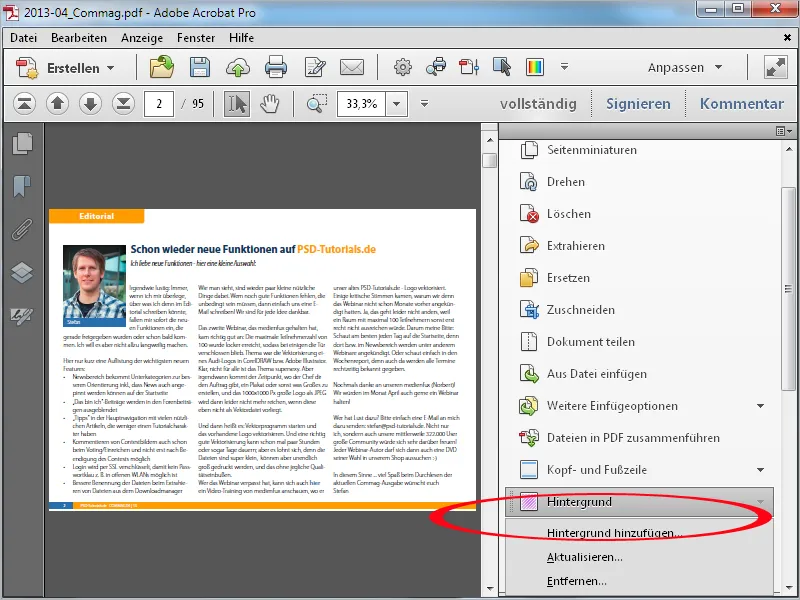Open the quick tools customize dropdown arrow
Viewport: 800px width, 600px height.
click(564, 66)
